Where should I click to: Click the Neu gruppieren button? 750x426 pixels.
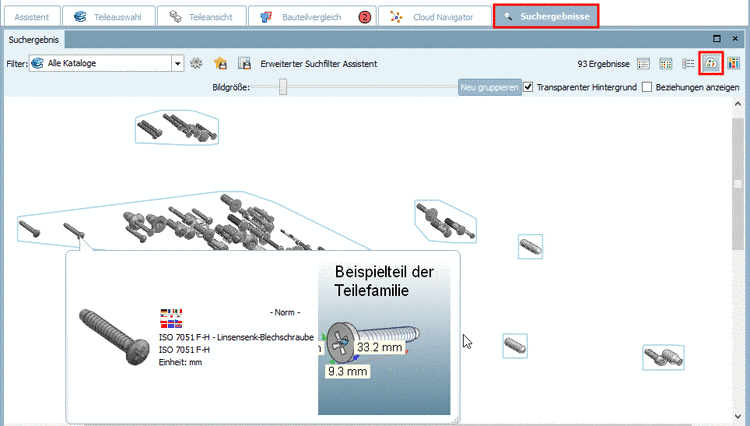489,87
